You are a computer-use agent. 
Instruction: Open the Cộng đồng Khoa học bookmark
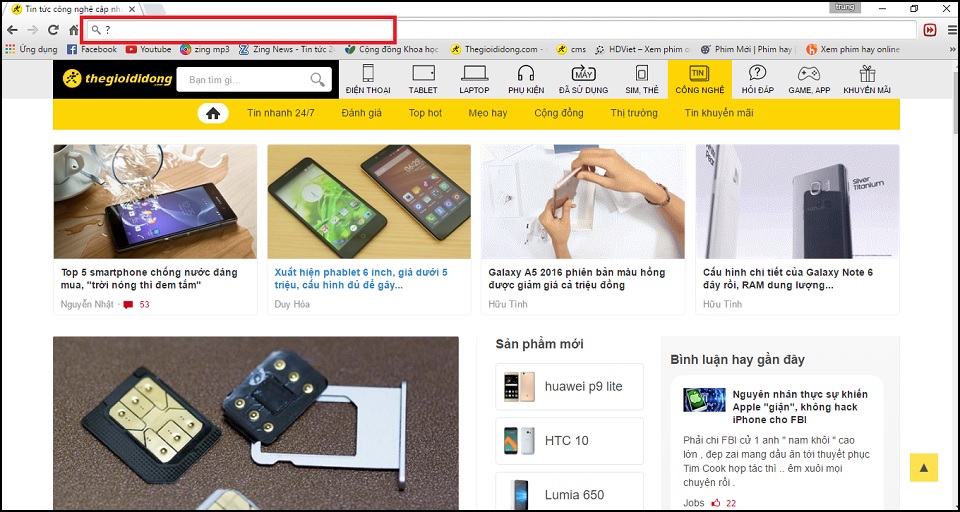(x=392, y=49)
